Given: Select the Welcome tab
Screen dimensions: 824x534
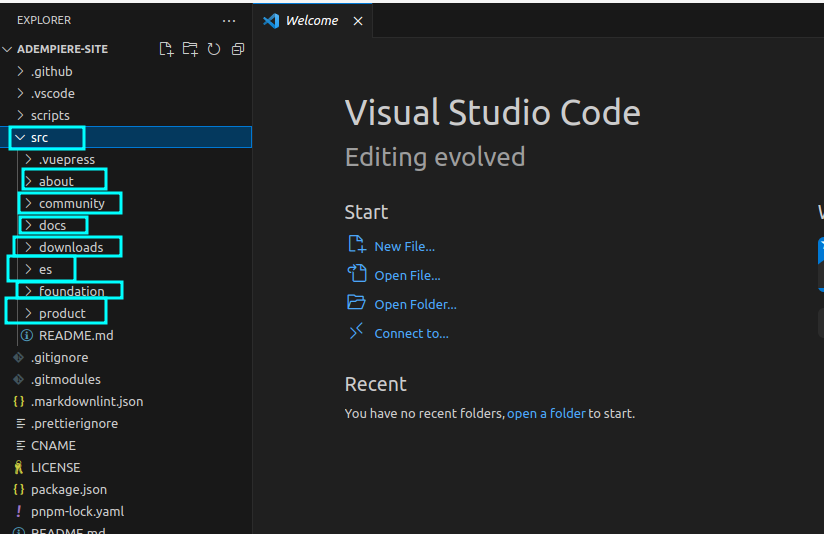Looking at the screenshot, I should coord(313,20).
